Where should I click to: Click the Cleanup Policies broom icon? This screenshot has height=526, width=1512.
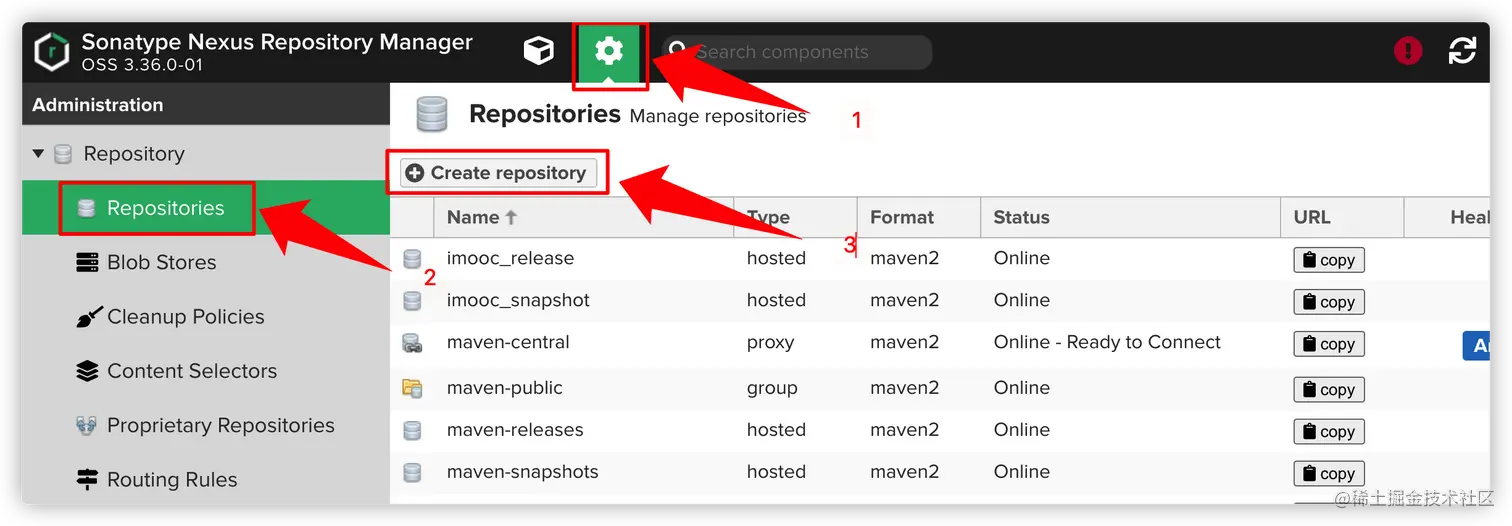[x=88, y=317]
